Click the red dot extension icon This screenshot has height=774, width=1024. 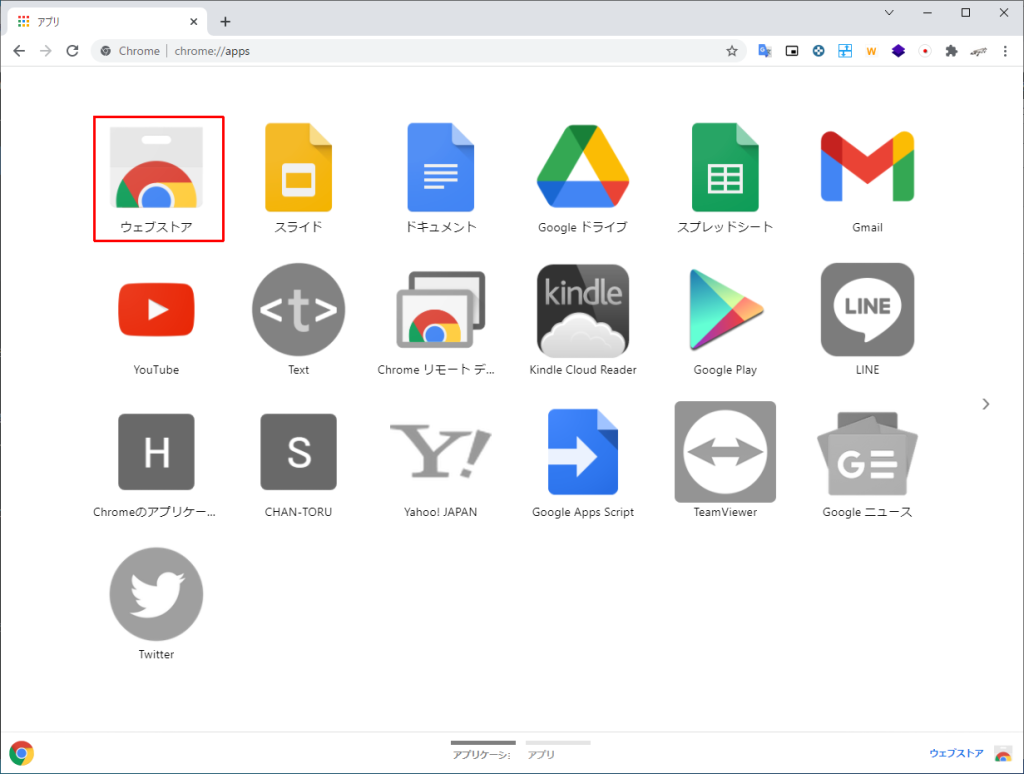point(925,51)
